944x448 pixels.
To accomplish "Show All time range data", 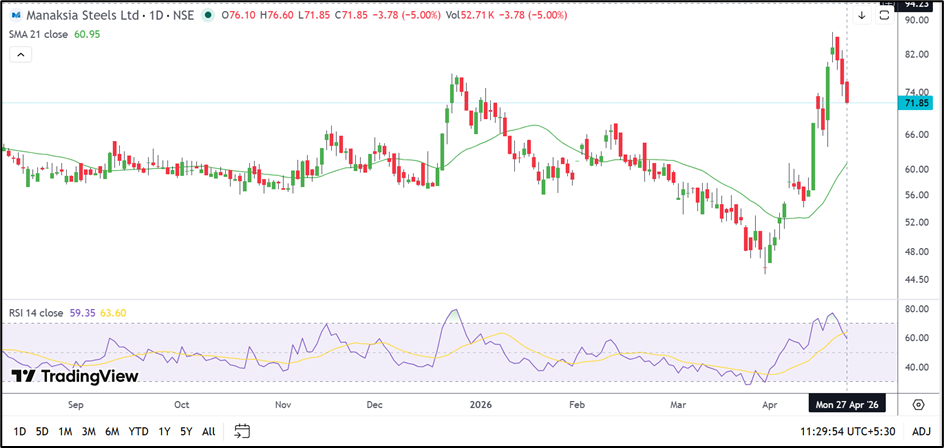I will 208,431.
